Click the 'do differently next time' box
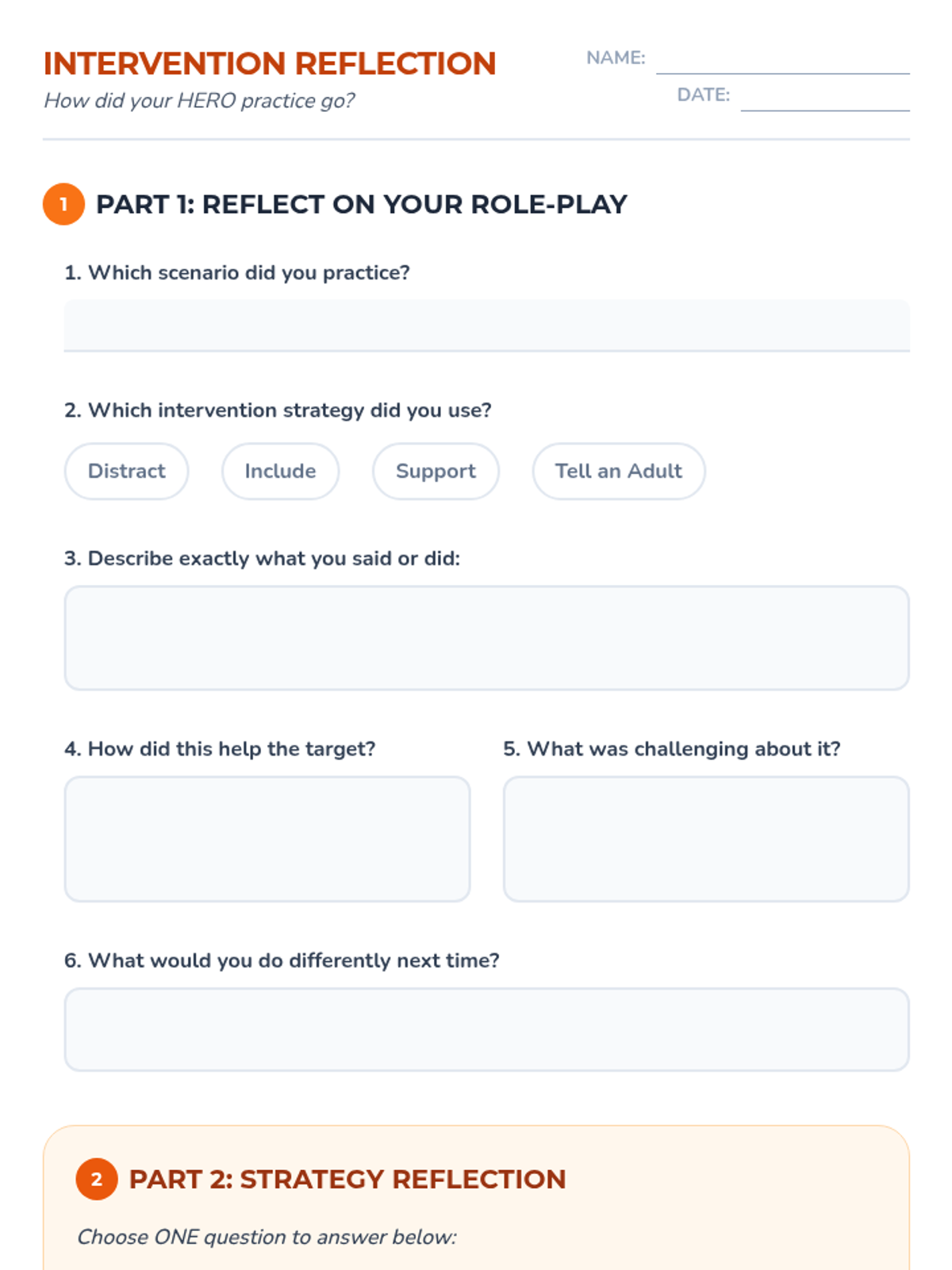The height and width of the screenshot is (1270, 952). tap(486, 1029)
